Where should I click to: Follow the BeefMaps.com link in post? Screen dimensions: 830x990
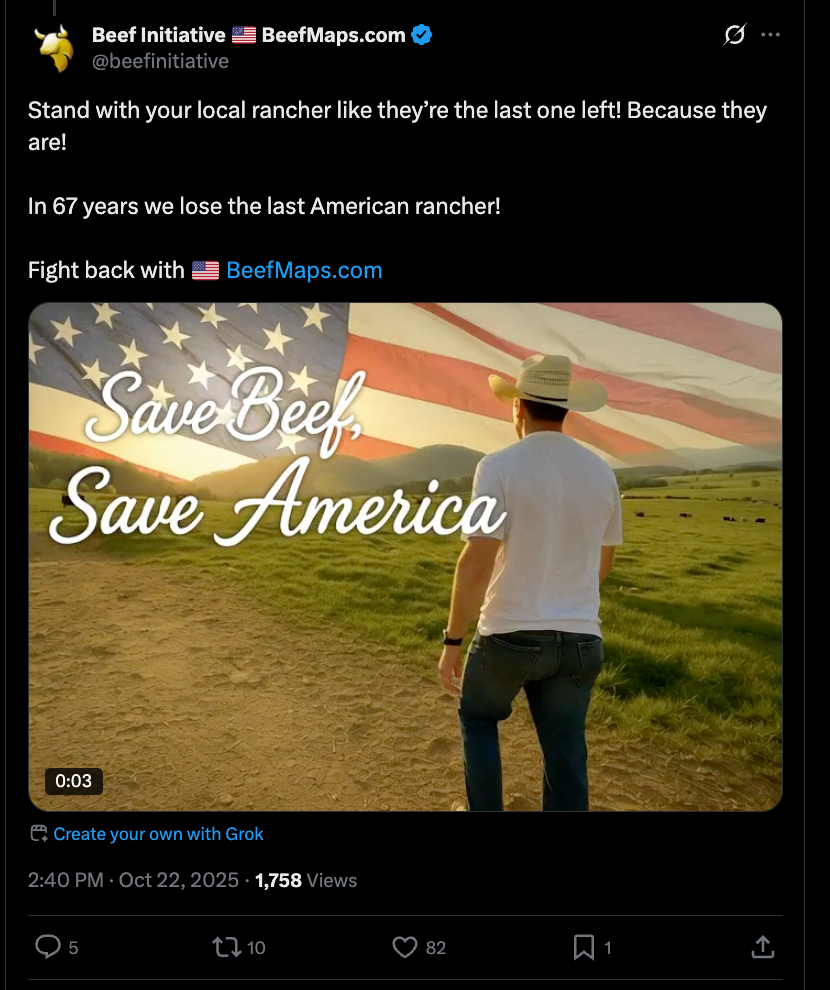click(304, 270)
